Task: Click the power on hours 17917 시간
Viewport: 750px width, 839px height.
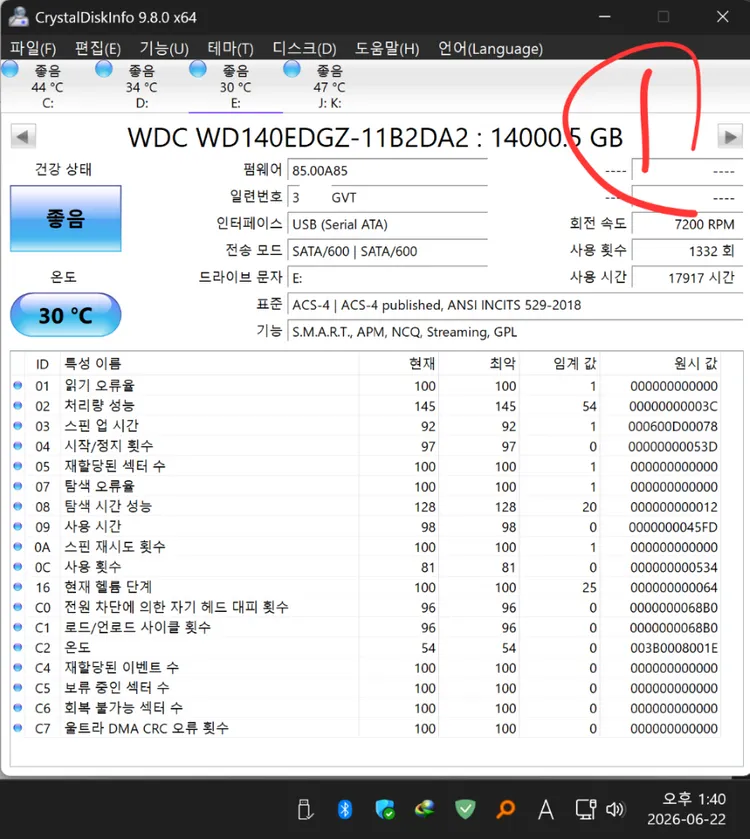Action: (687, 278)
